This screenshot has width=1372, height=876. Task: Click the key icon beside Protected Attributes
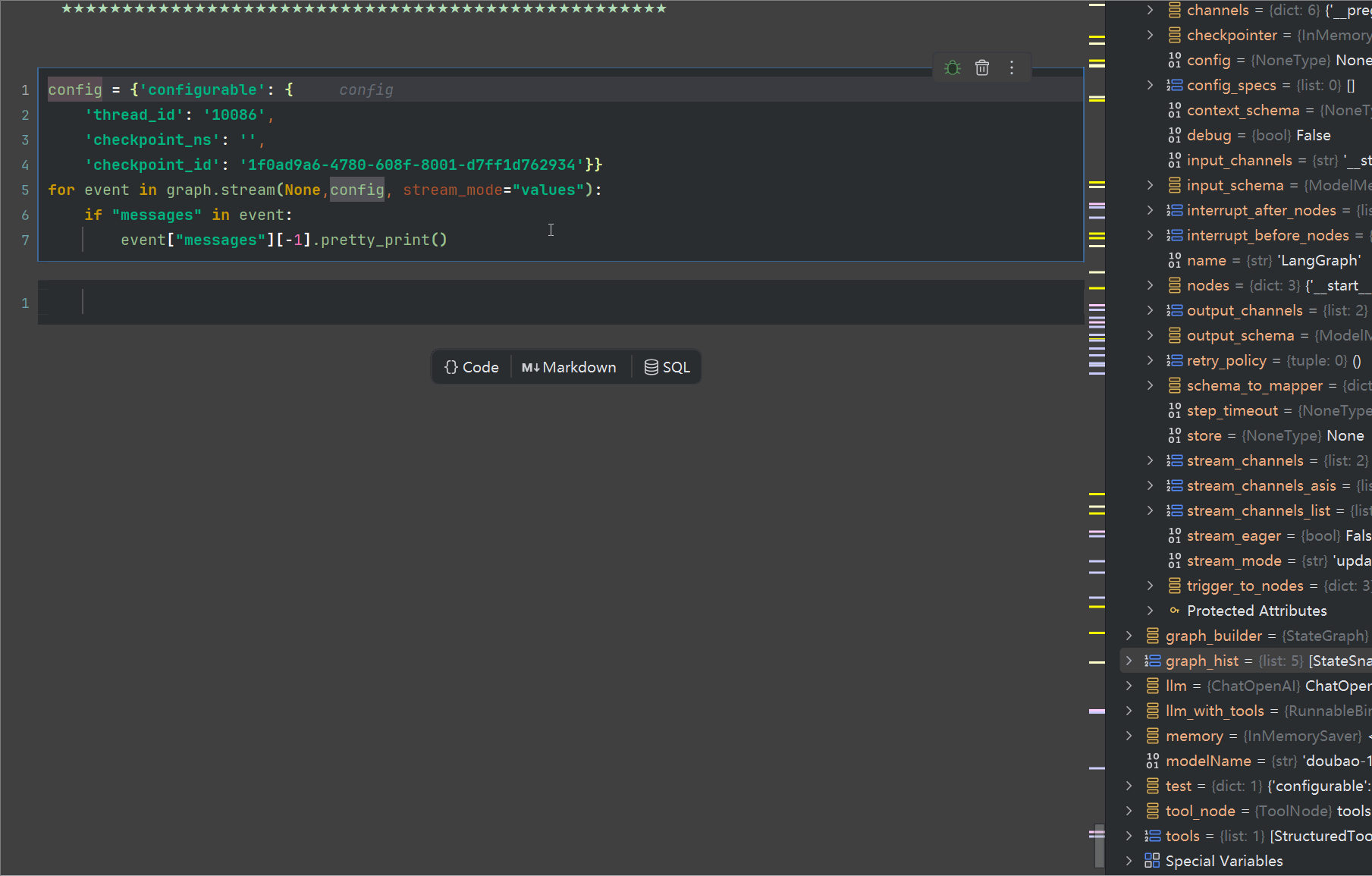1175,611
